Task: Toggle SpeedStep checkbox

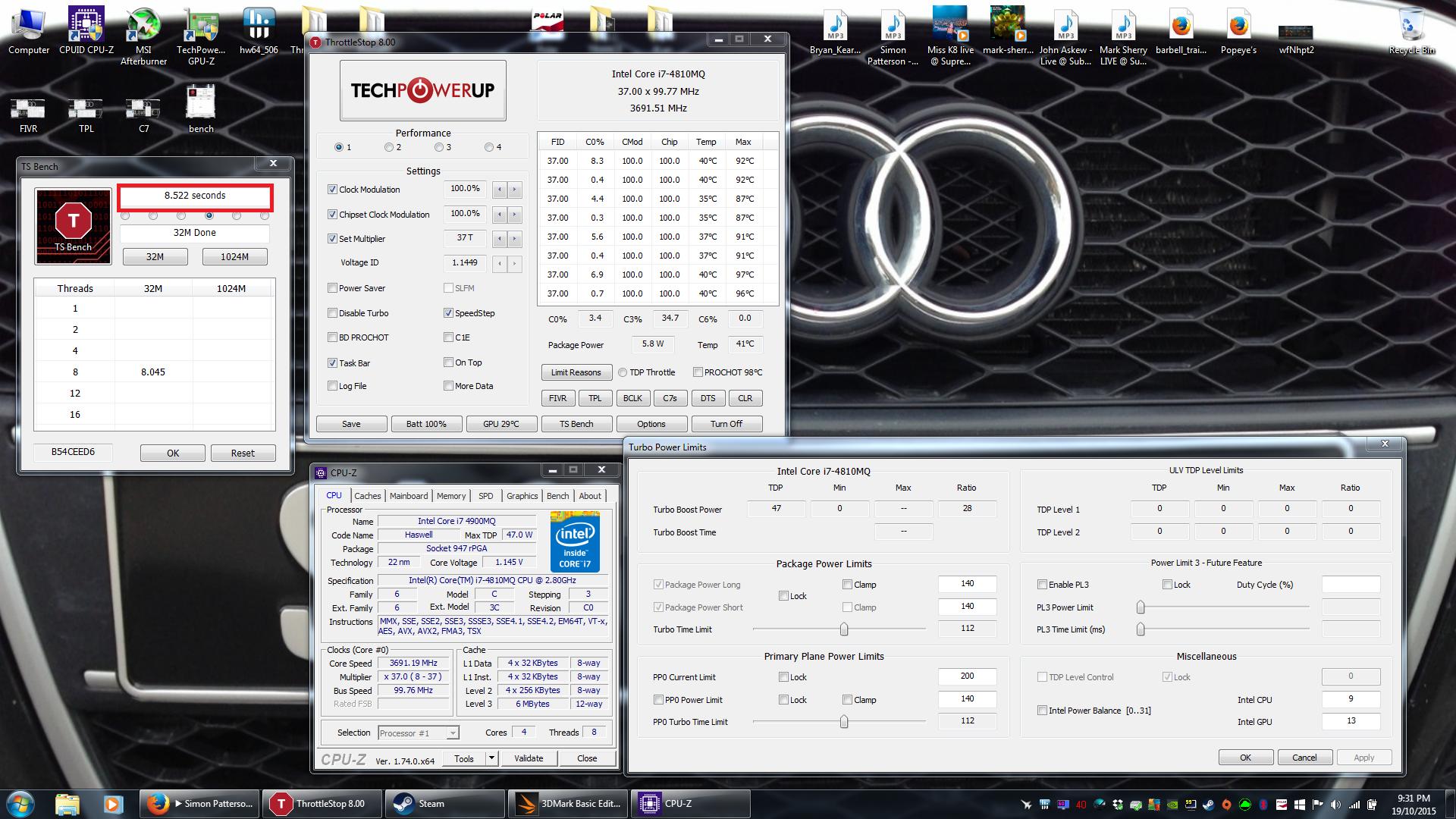Action: point(449,313)
